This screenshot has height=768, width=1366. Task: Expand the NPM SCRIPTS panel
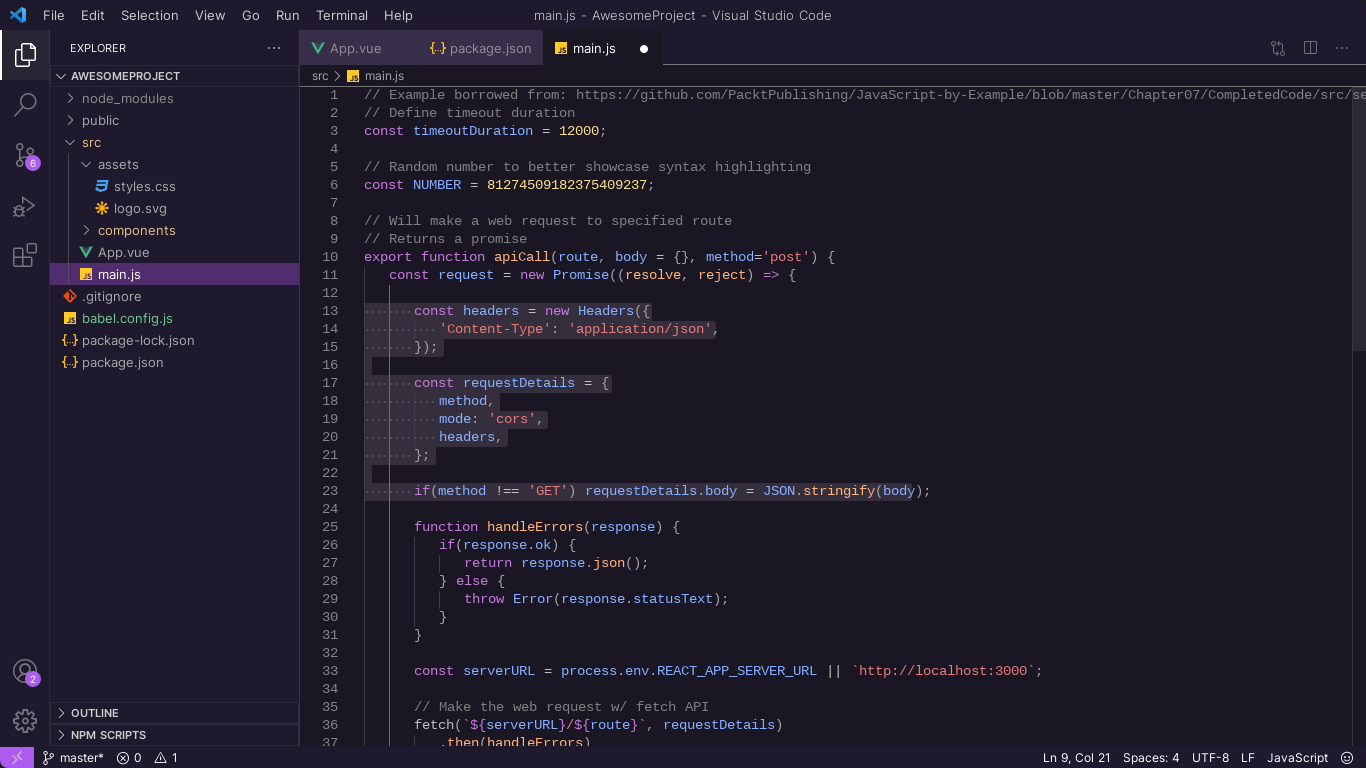pos(175,735)
